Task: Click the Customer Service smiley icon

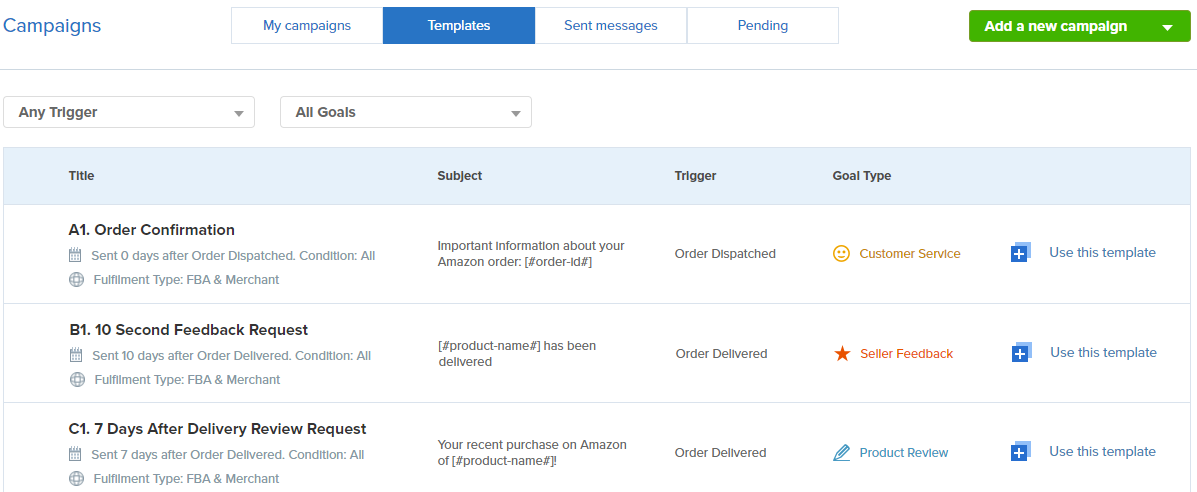Action: click(841, 254)
